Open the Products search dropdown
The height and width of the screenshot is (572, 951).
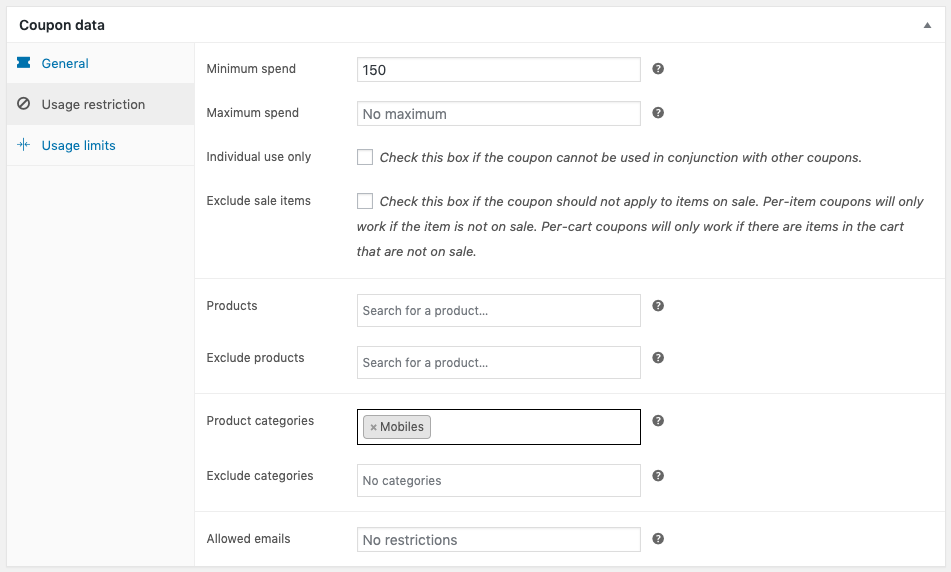click(x=498, y=310)
